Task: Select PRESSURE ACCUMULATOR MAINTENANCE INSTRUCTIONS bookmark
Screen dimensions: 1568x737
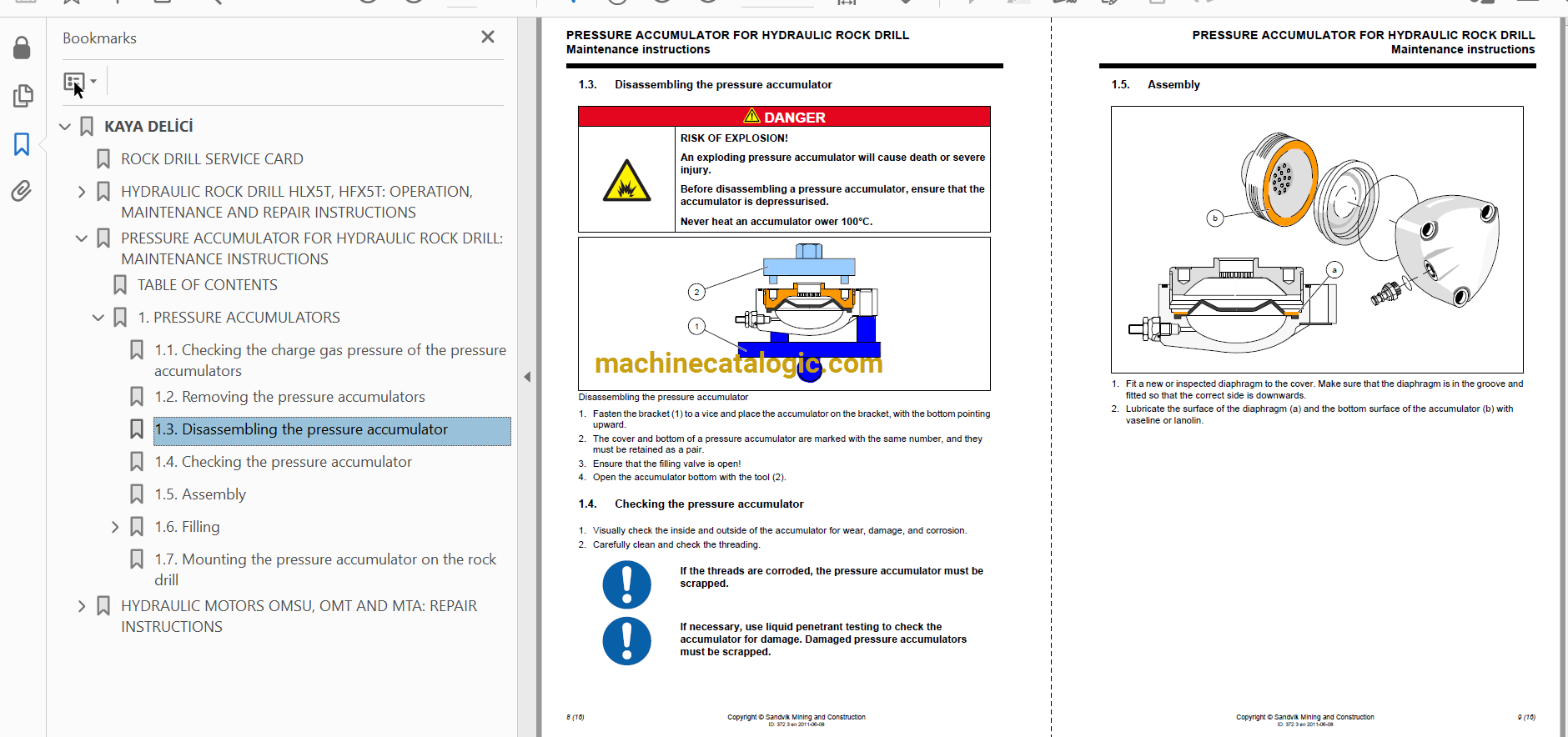Action: (x=312, y=248)
